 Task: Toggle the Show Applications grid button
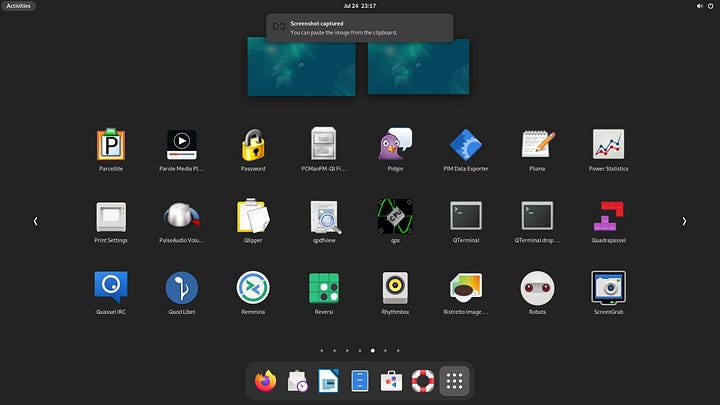point(454,381)
